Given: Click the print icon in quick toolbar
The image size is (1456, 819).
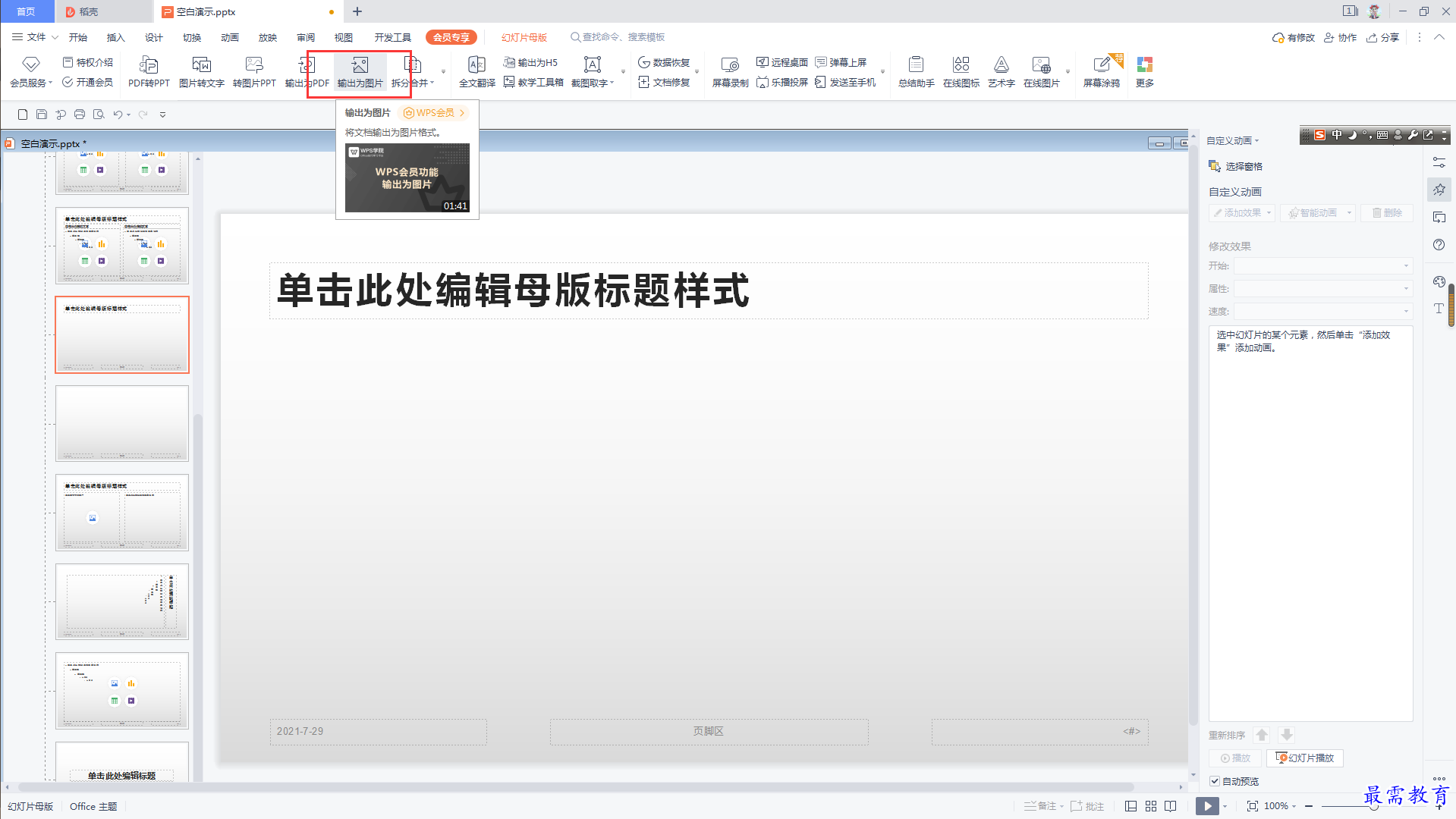Looking at the screenshot, I should click(80, 115).
